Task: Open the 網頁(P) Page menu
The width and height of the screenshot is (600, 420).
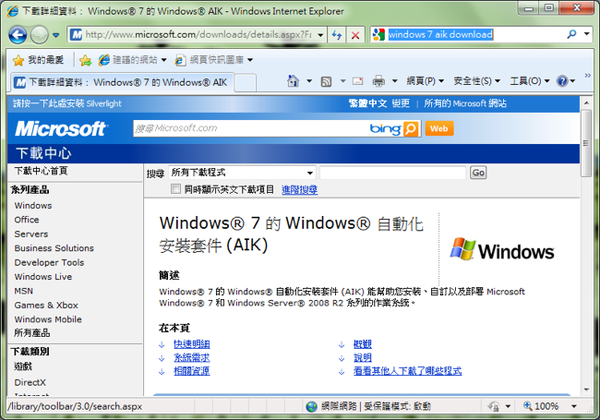Action: click(x=425, y=81)
